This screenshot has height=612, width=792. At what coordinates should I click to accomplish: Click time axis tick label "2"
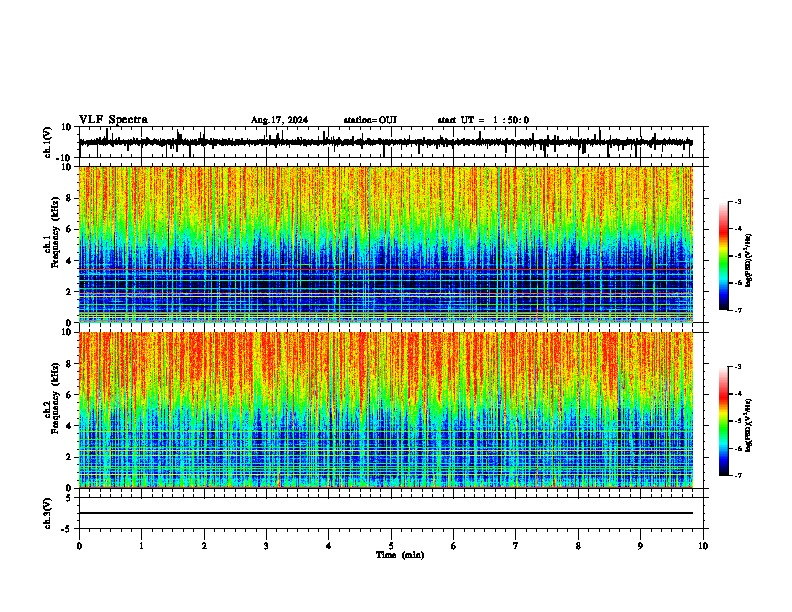(204, 546)
